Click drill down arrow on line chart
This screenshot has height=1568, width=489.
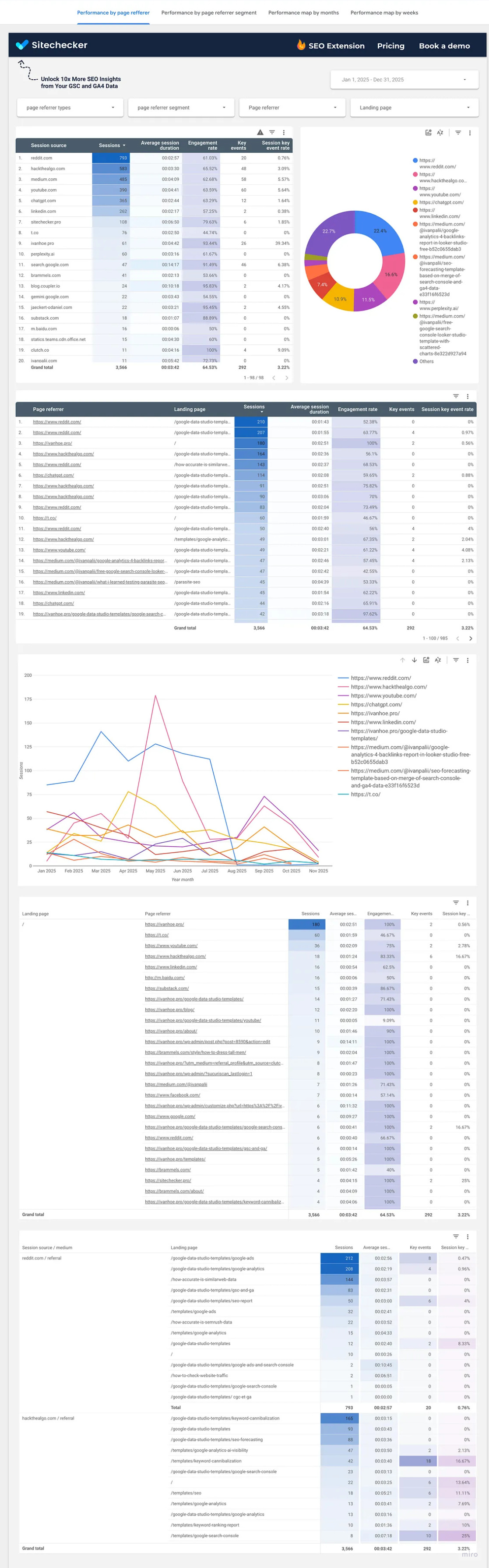click(414, 660)
